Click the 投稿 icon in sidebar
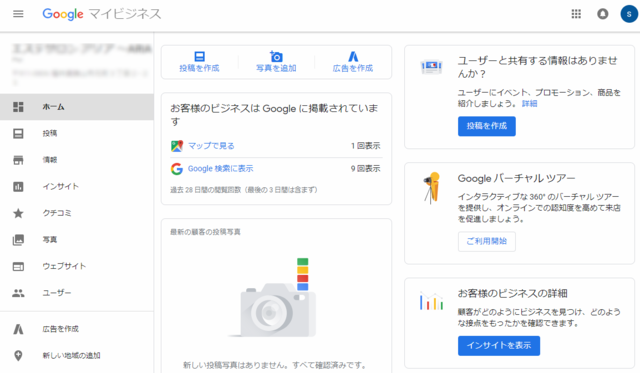 [18, 133]
